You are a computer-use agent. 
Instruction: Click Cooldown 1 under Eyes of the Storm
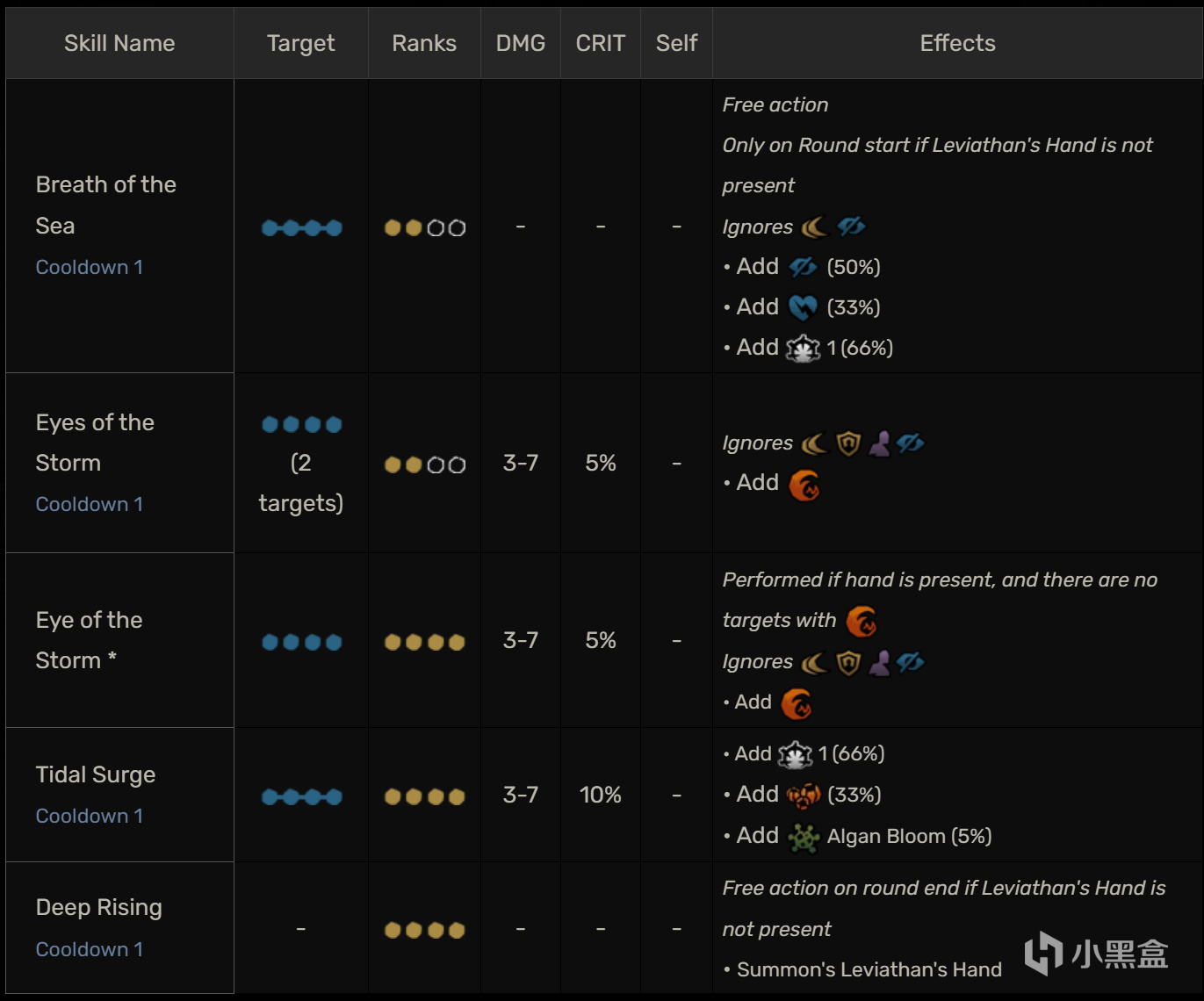pyautogui.click(x=90, y=504)
